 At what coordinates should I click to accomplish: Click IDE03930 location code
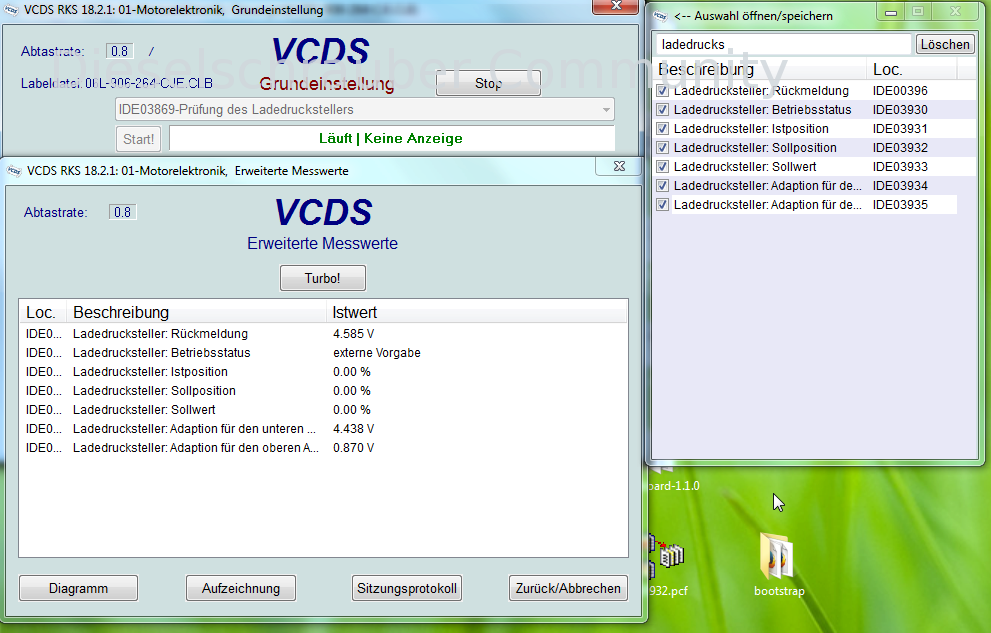click(900, 110)
